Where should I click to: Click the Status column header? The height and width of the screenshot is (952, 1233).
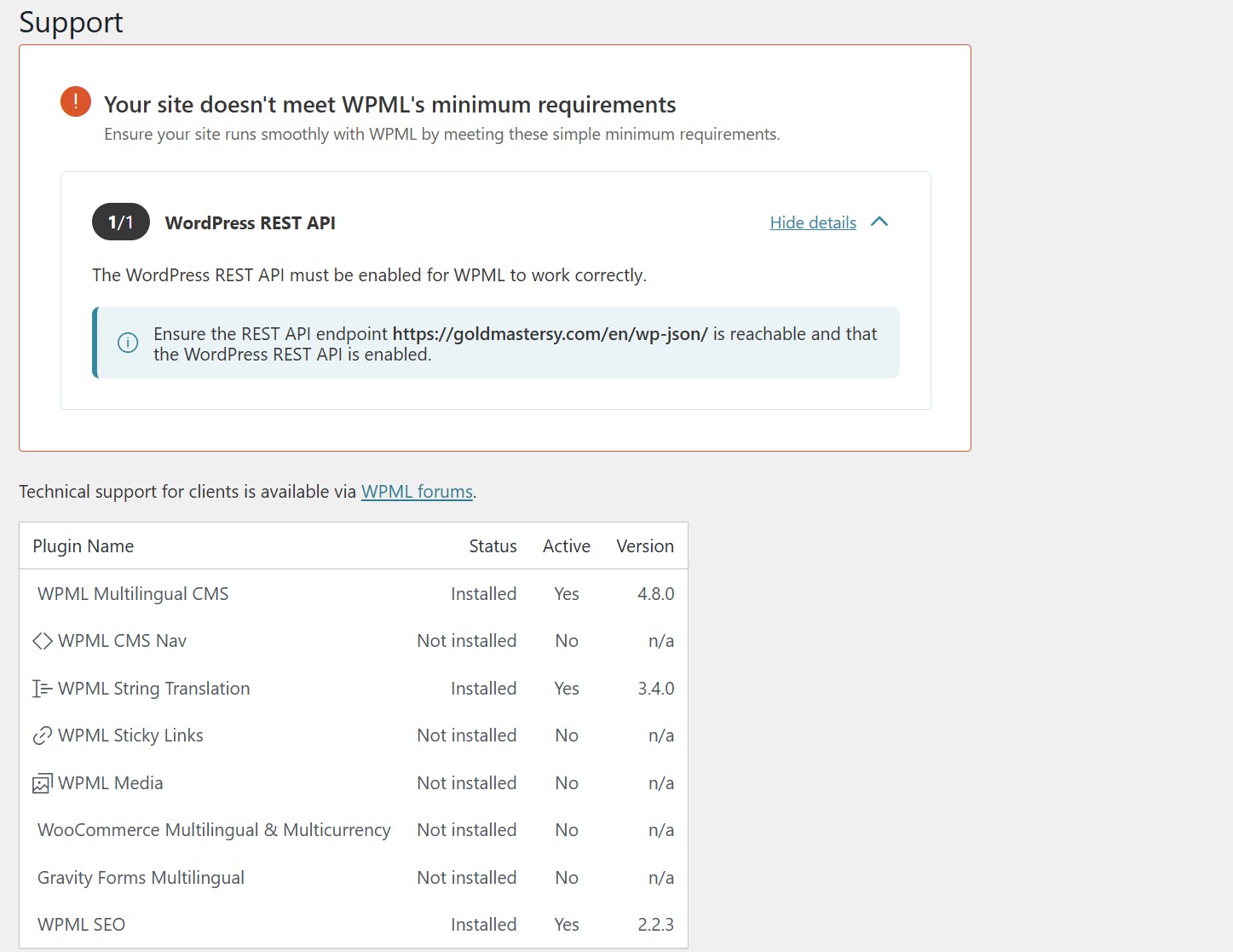pos(493,546)
